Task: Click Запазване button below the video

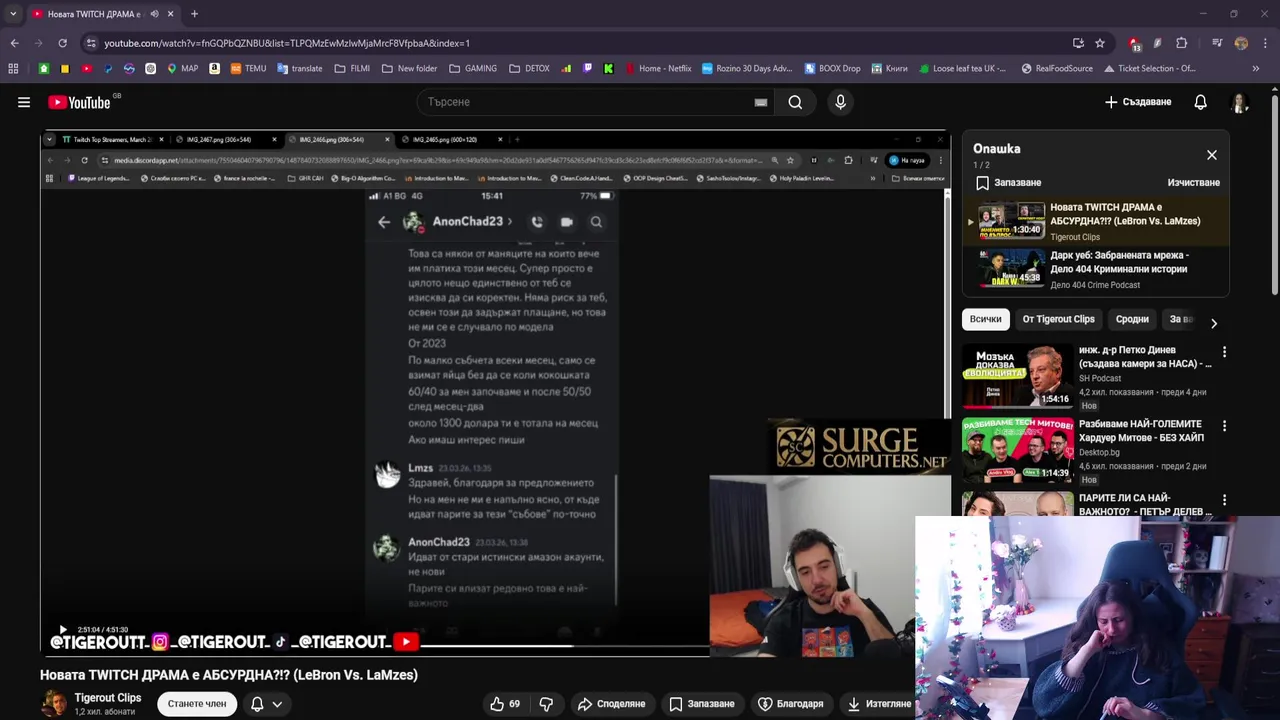Action: (x=701, y=704)
